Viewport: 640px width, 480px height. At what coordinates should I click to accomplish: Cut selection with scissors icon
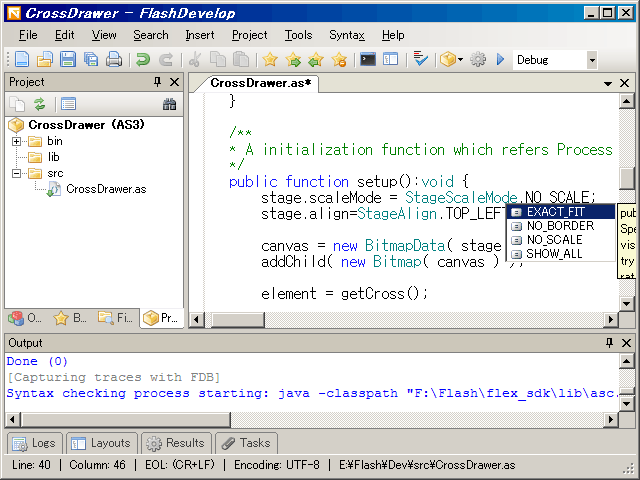coord(195,60)
